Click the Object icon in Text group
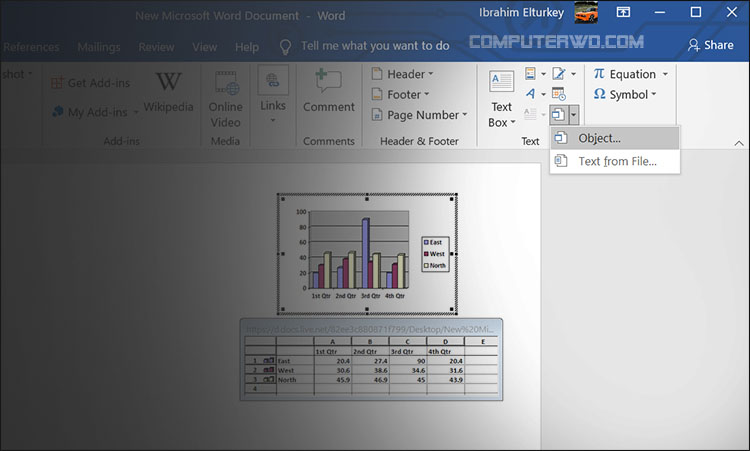750x451 pixels. tap(558, 114)
